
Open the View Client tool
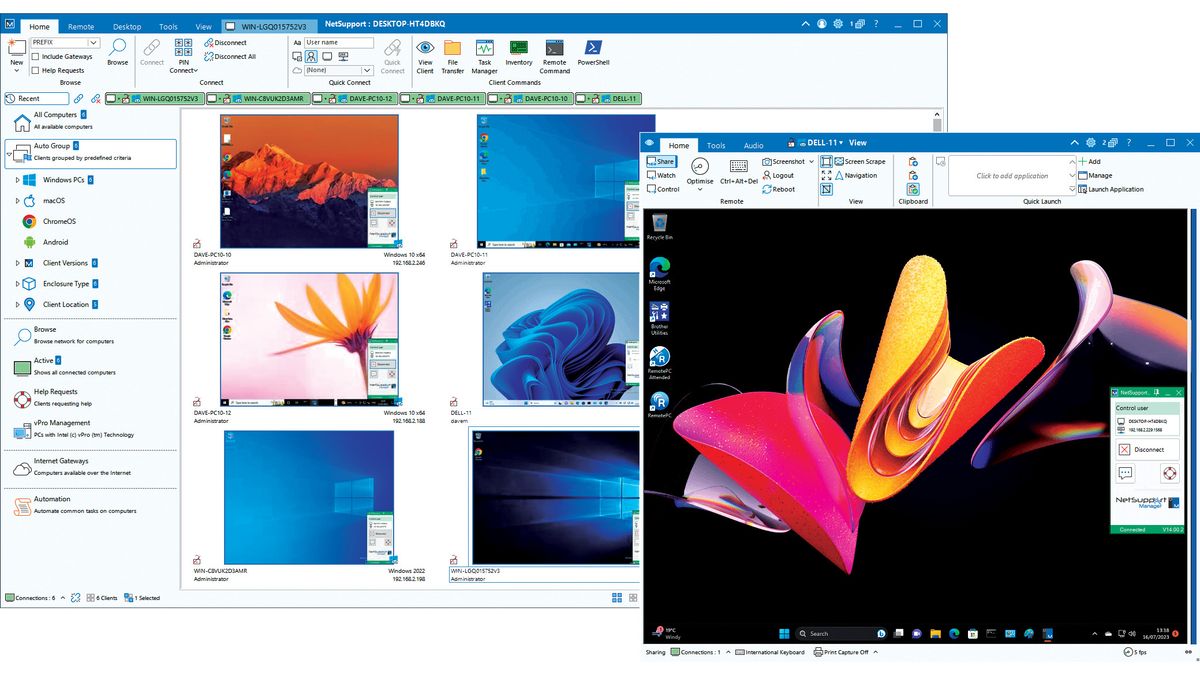pos(425,56)
